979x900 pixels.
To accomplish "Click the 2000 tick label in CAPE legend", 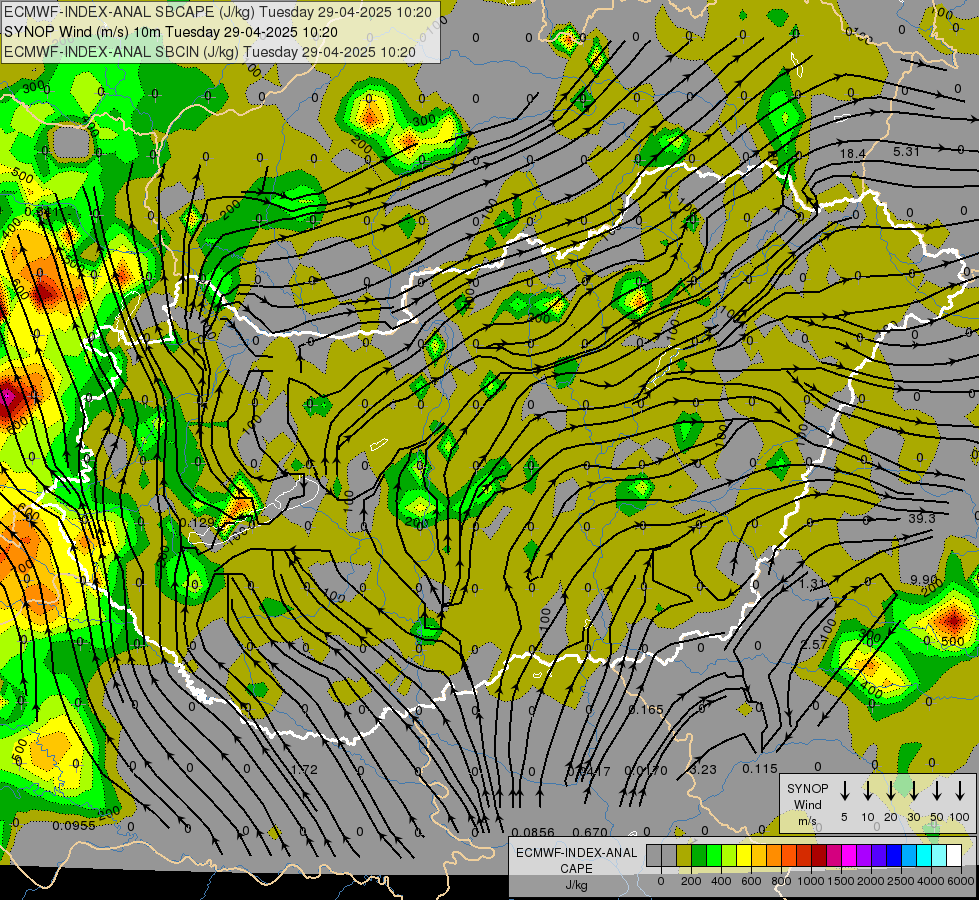I will [870, 881].
